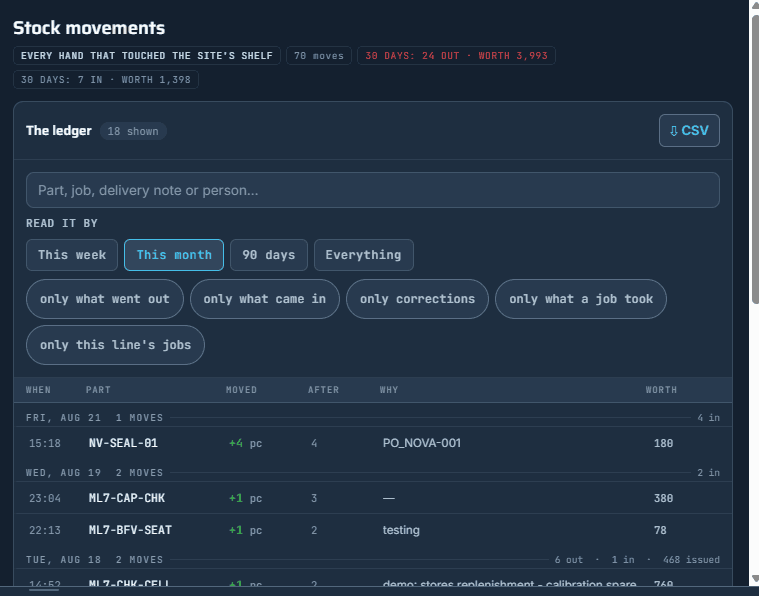Click the 22:13 time on the ML7-BFV-SEAT row
This screenshot has width=759, height=596.
(x=45, y=530)
